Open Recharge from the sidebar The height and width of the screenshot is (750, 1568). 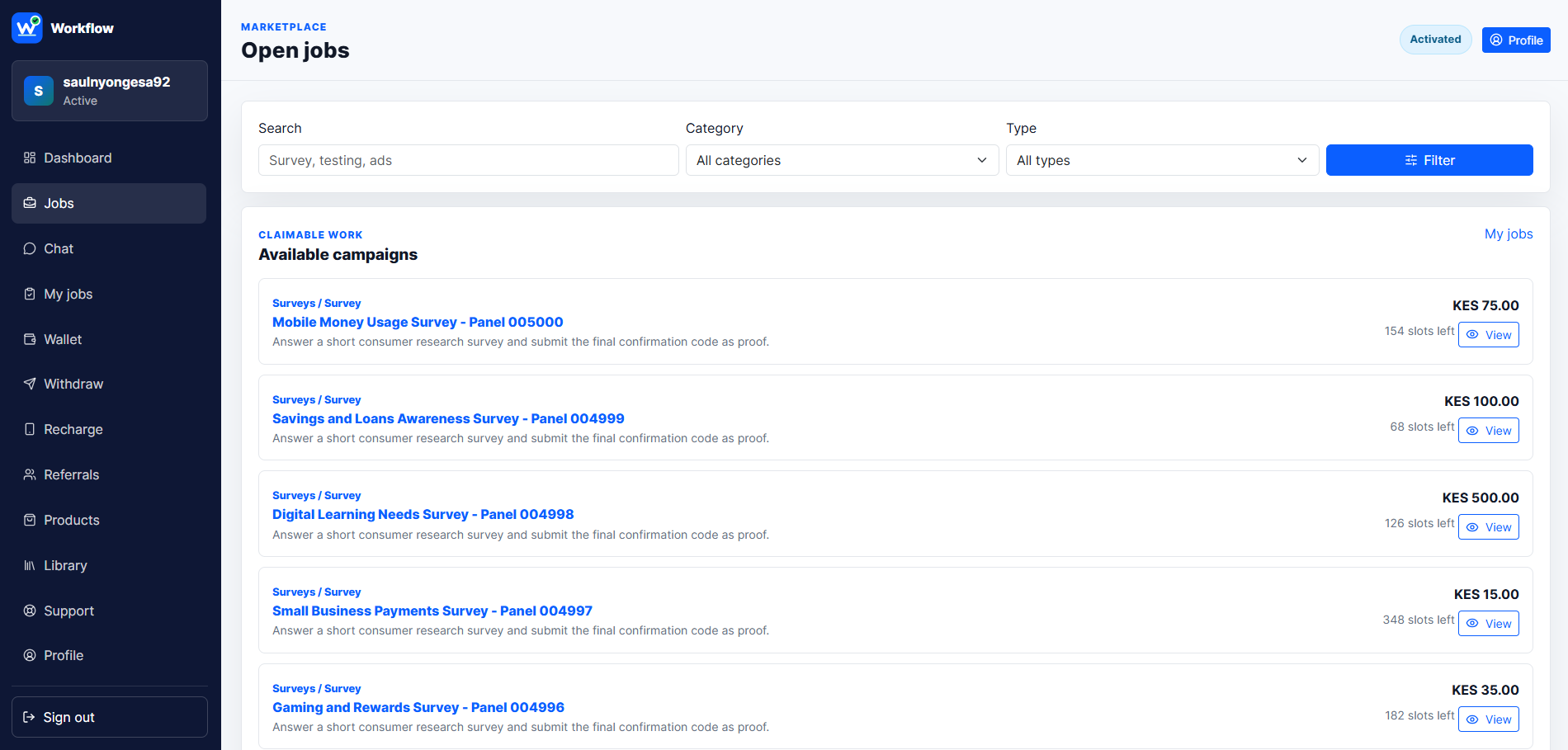pyautogui.click(x=109, y=429)
